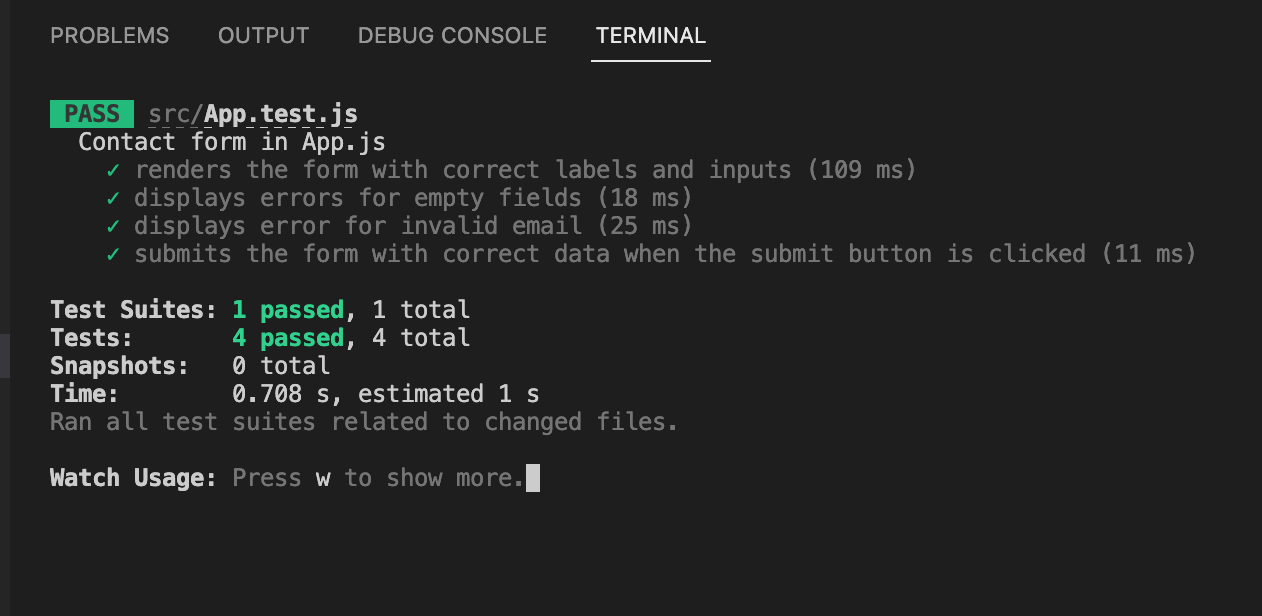Click checkmark beside 'renders the form' test
This screenshot has height=616, width=1262.
(113, 170)
